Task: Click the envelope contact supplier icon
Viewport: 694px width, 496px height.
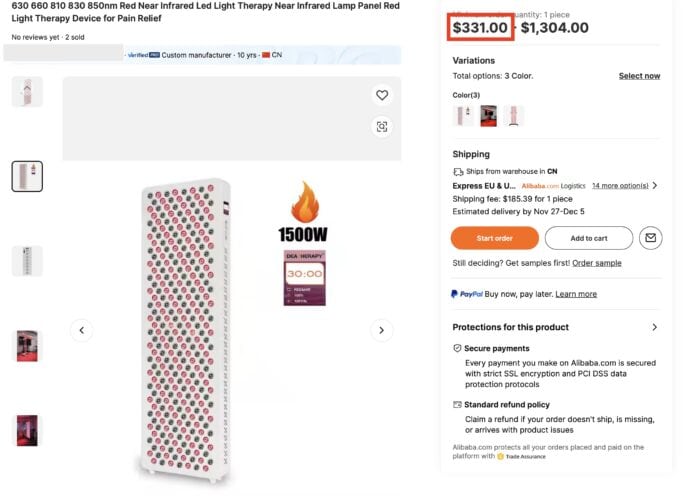Action: pos(651,238)
